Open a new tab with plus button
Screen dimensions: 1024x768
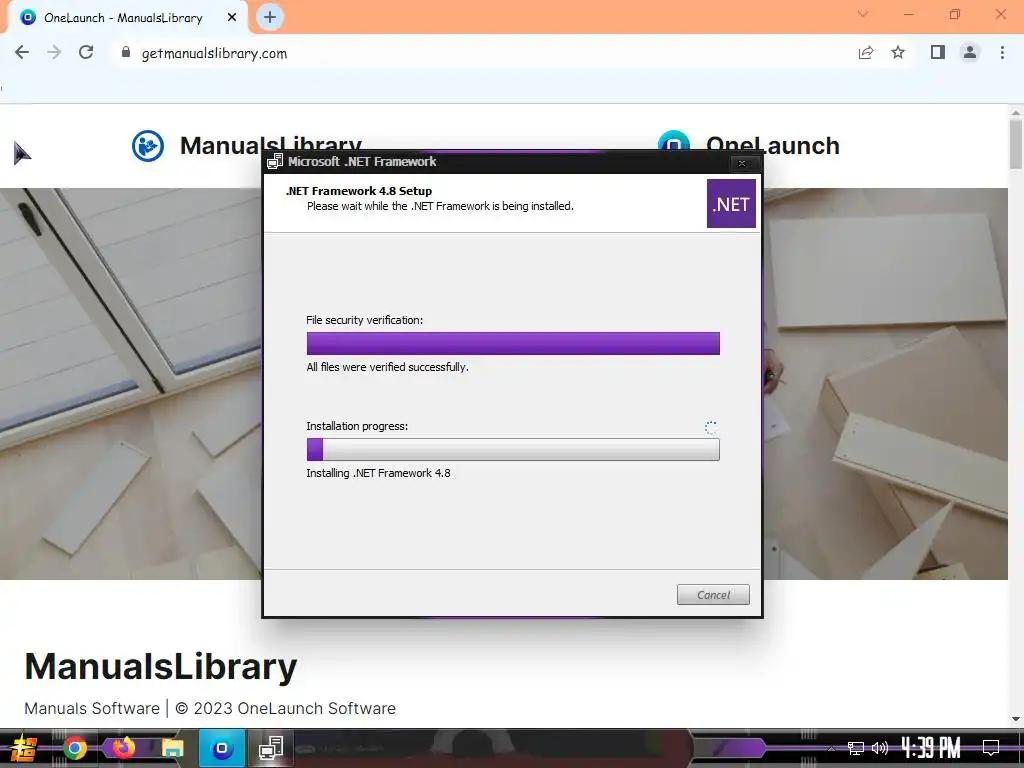click(x=270, y=18)
